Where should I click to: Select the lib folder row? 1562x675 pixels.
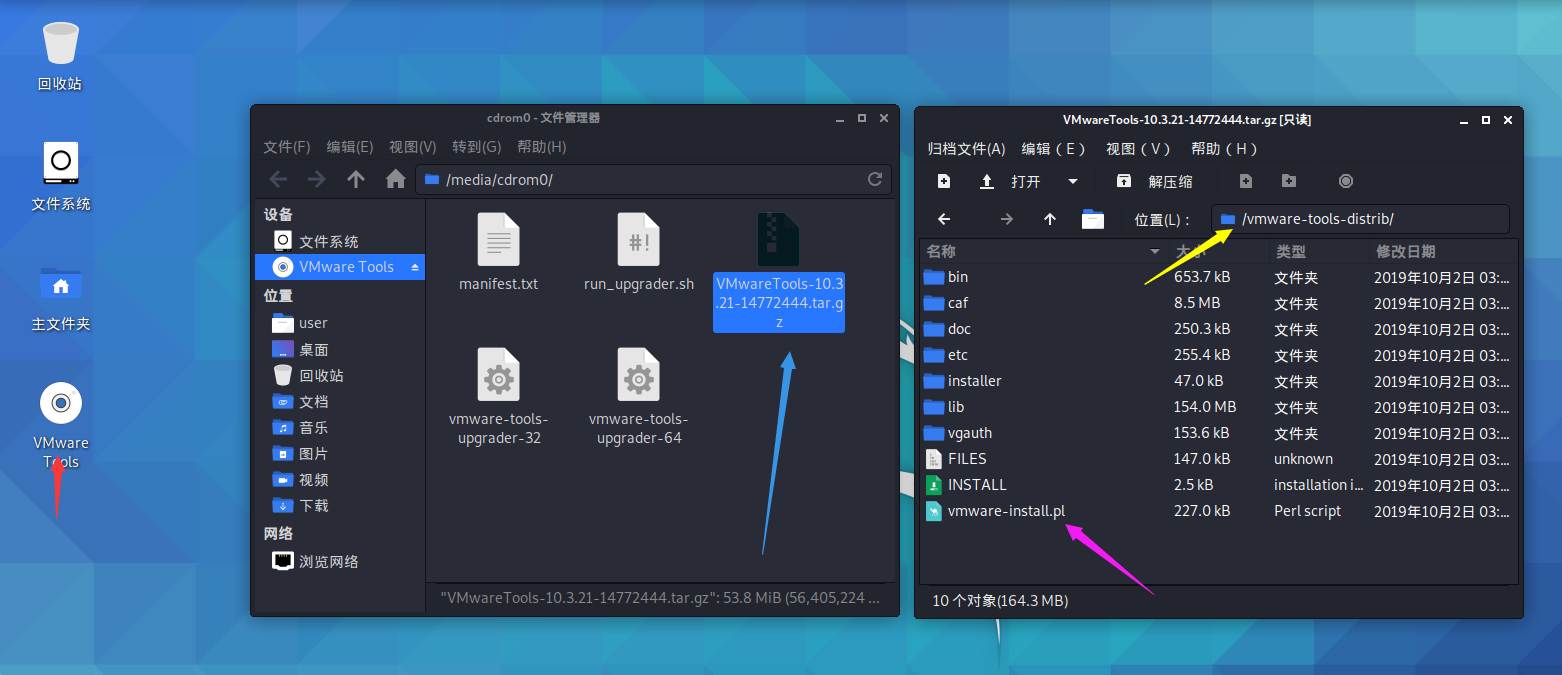pos(1218,407)
